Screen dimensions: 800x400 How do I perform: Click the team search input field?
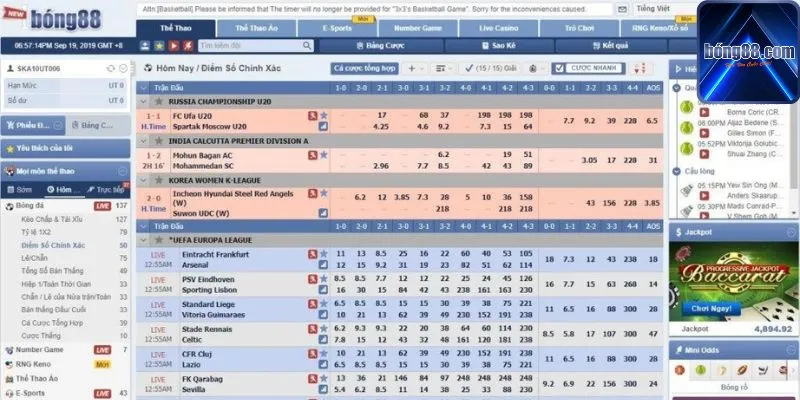(250, 46)
